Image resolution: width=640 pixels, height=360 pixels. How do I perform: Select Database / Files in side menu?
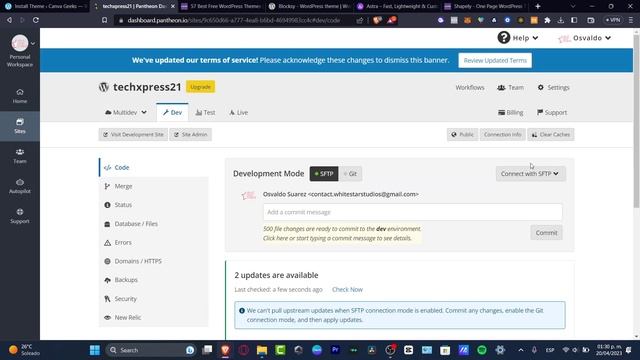(x=153, y=224)
